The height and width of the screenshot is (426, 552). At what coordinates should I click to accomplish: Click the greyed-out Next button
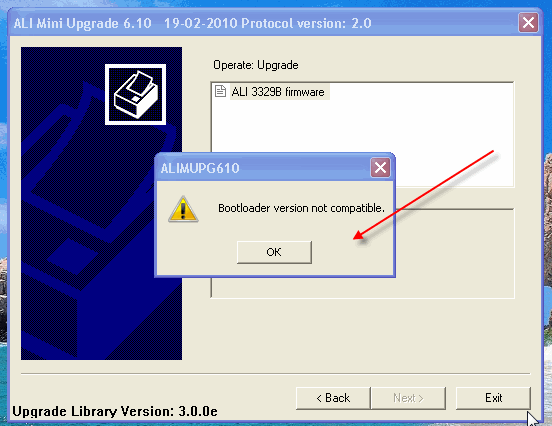pos(408,398)
